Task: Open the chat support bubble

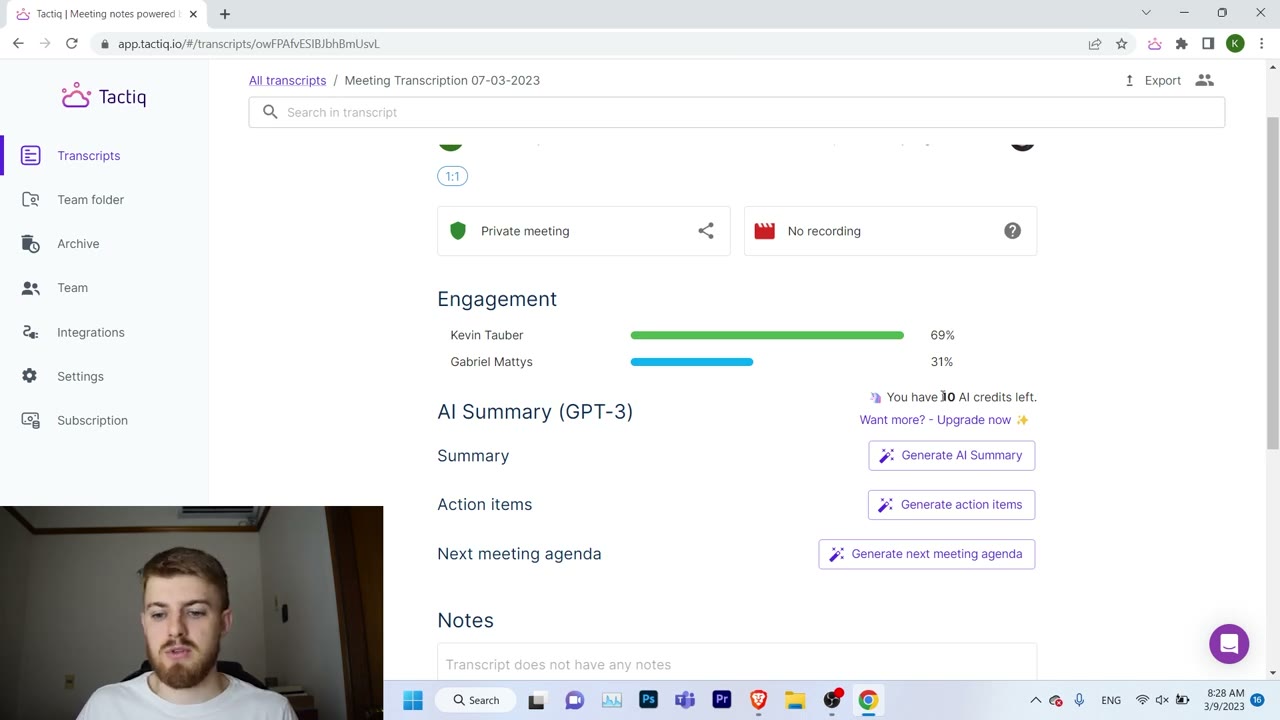Action: [x=1229, y=643]
